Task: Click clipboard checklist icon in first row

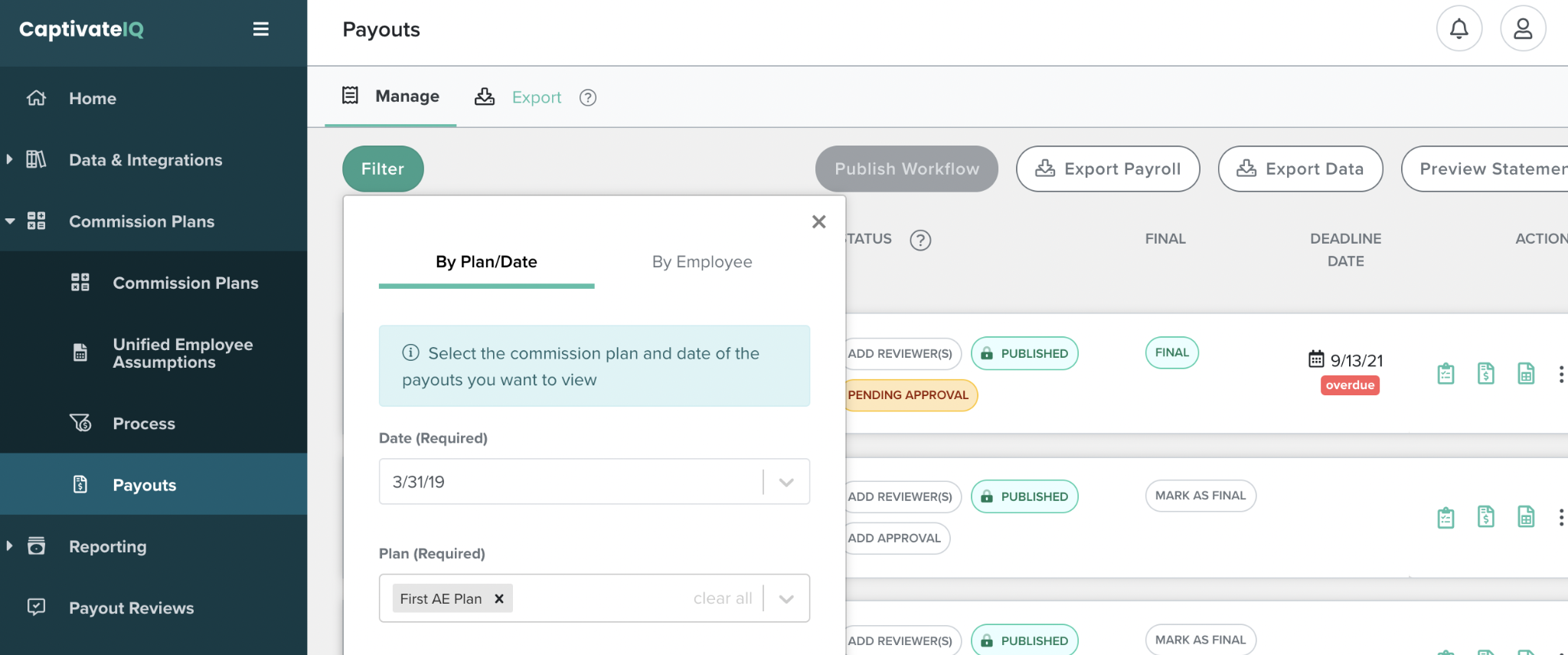Action: (x=1445, y=374)
